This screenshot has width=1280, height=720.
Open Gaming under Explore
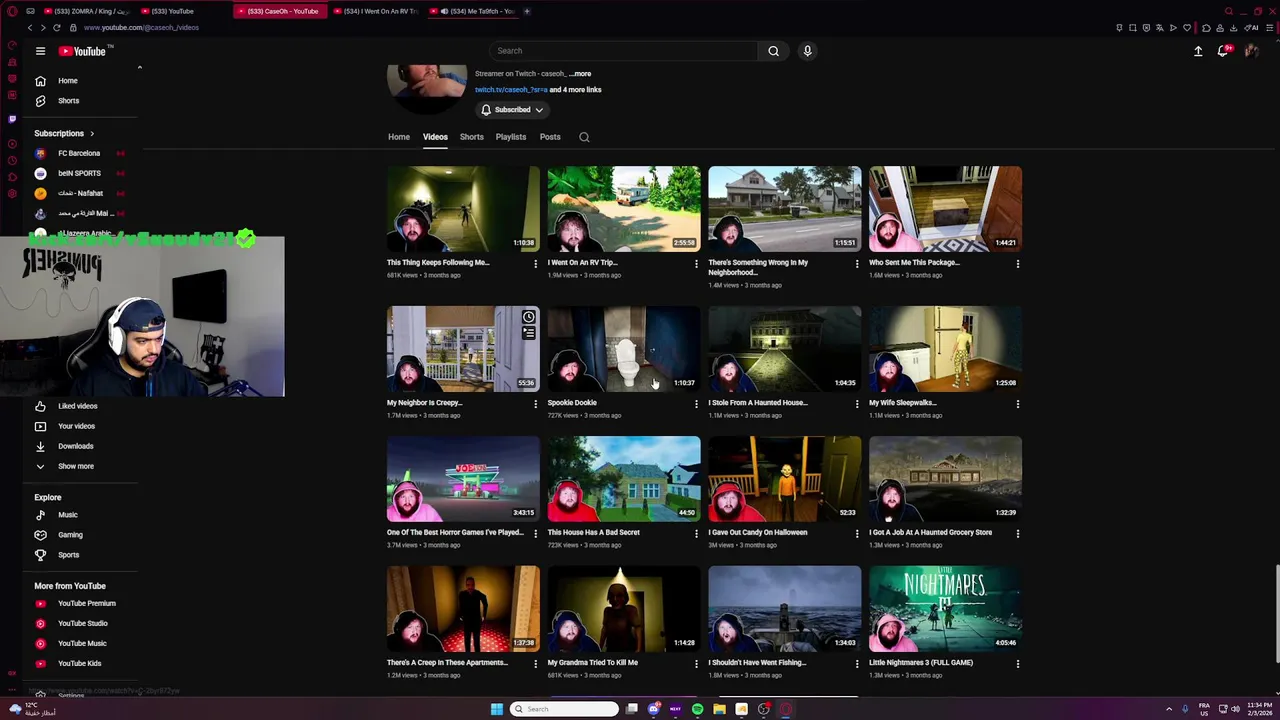pyautogui.click(x=70, y=535)
